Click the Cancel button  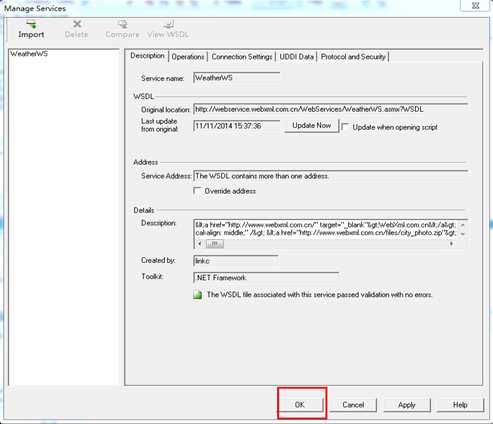[x=353, y=405]
